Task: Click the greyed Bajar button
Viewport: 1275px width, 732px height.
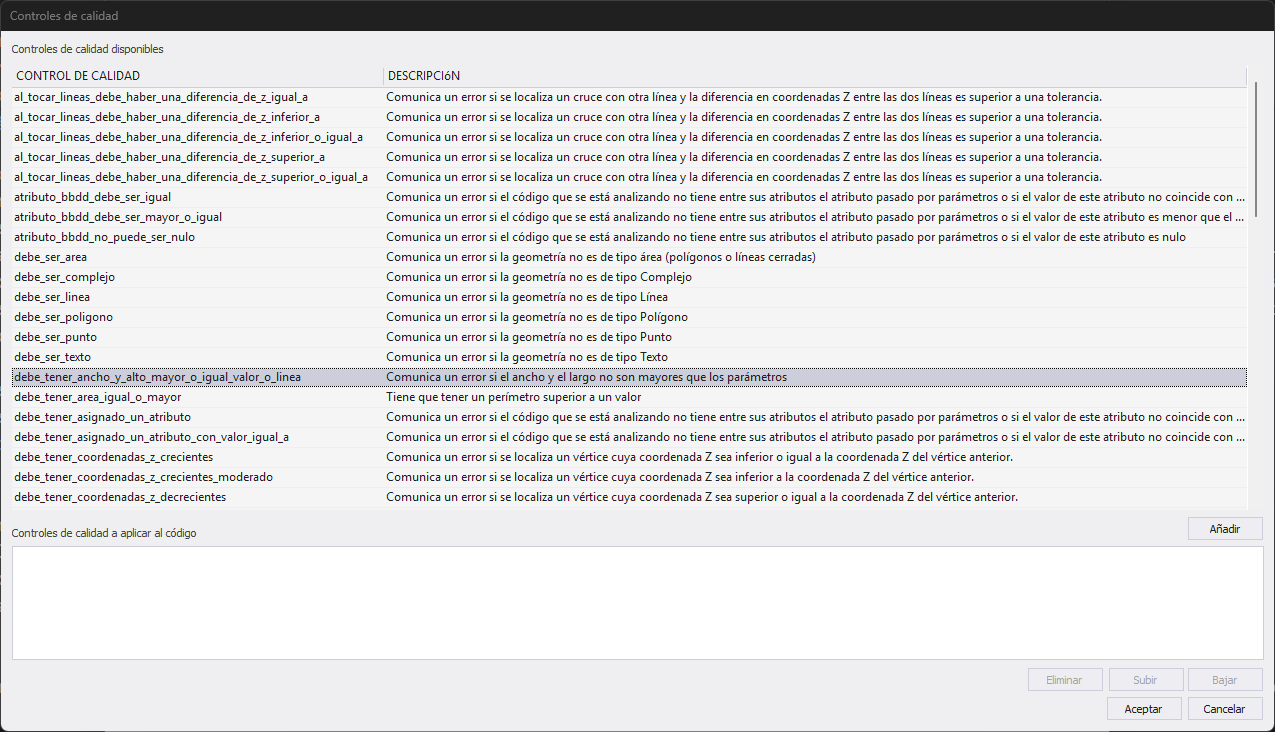Action: click(1225, 680)
